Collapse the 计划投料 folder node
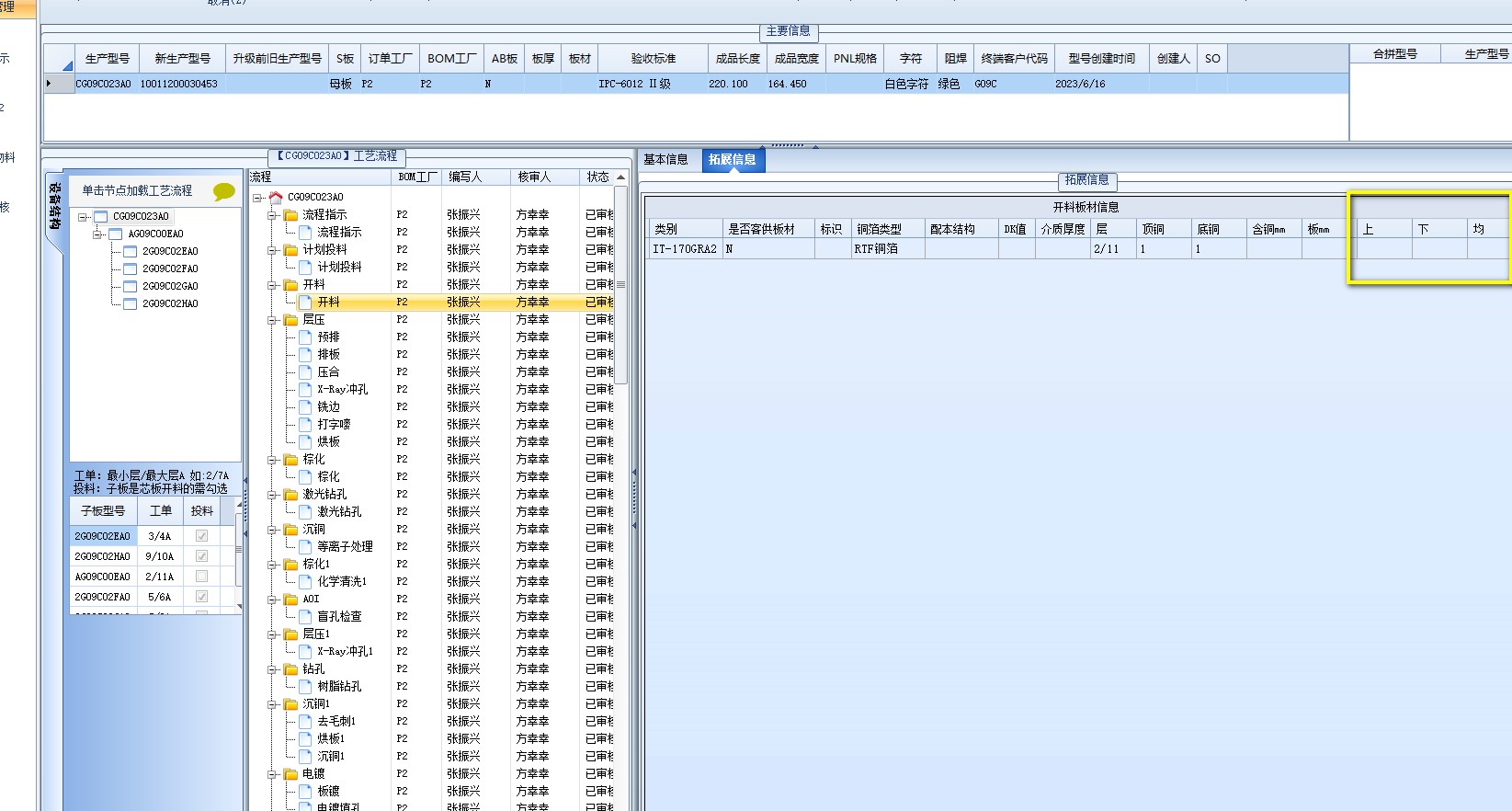The image size is (1512, 811). (272, 250)
